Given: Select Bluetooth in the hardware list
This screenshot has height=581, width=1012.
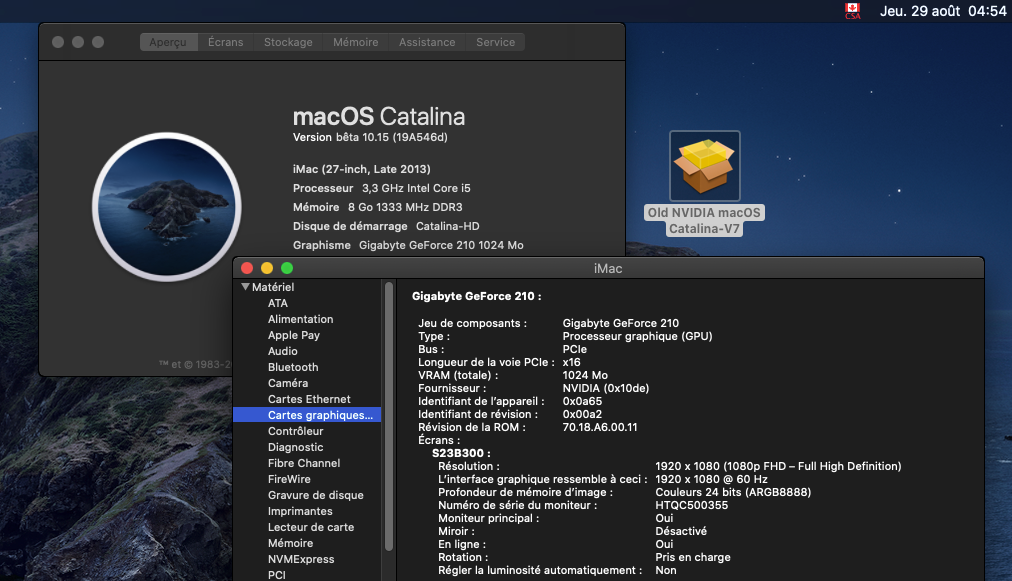Looking at the screenshot, I should tap(293, 367).
